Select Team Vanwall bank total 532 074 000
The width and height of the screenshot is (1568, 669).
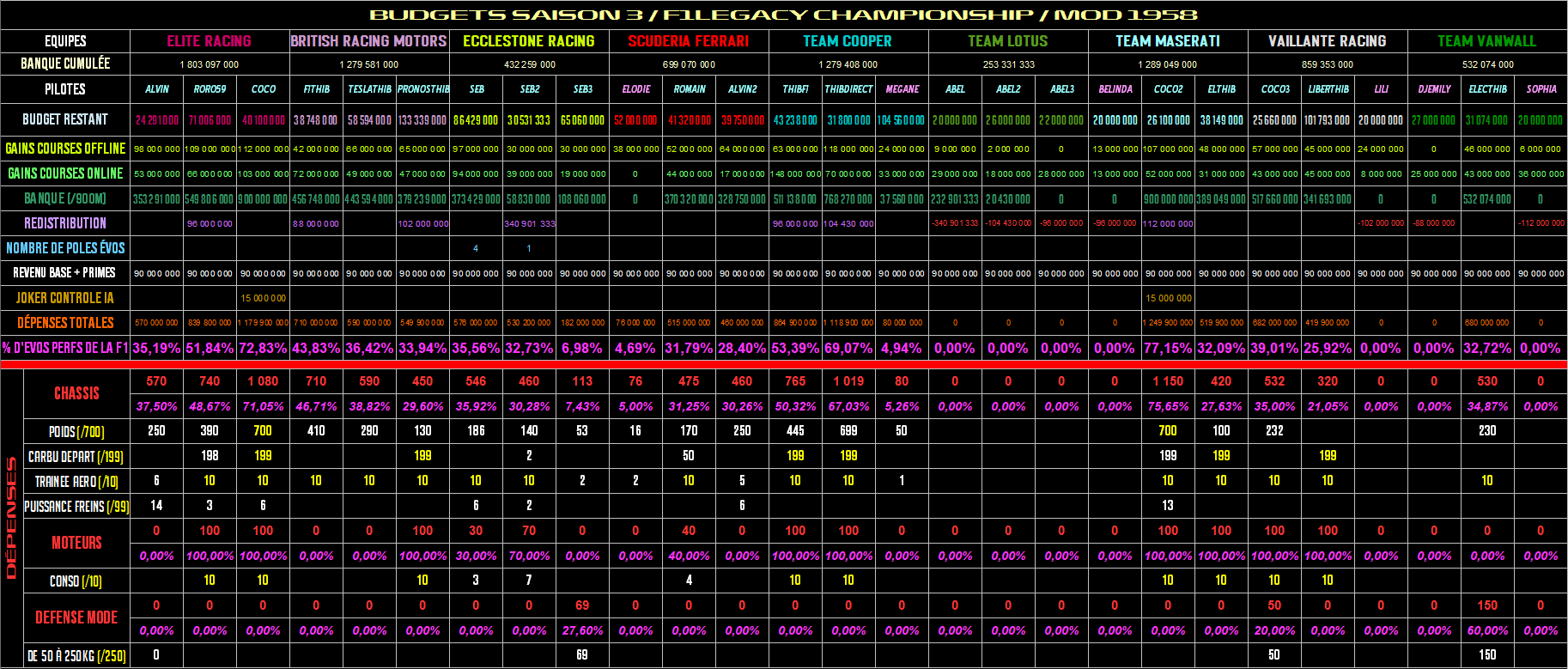click(1487, 64)
